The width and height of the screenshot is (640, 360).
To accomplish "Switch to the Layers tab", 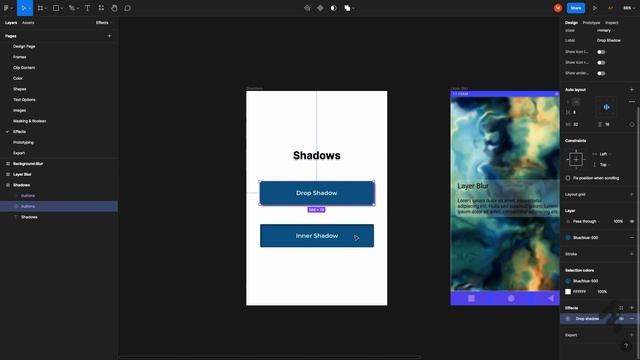I will click(x=11, y=22).
